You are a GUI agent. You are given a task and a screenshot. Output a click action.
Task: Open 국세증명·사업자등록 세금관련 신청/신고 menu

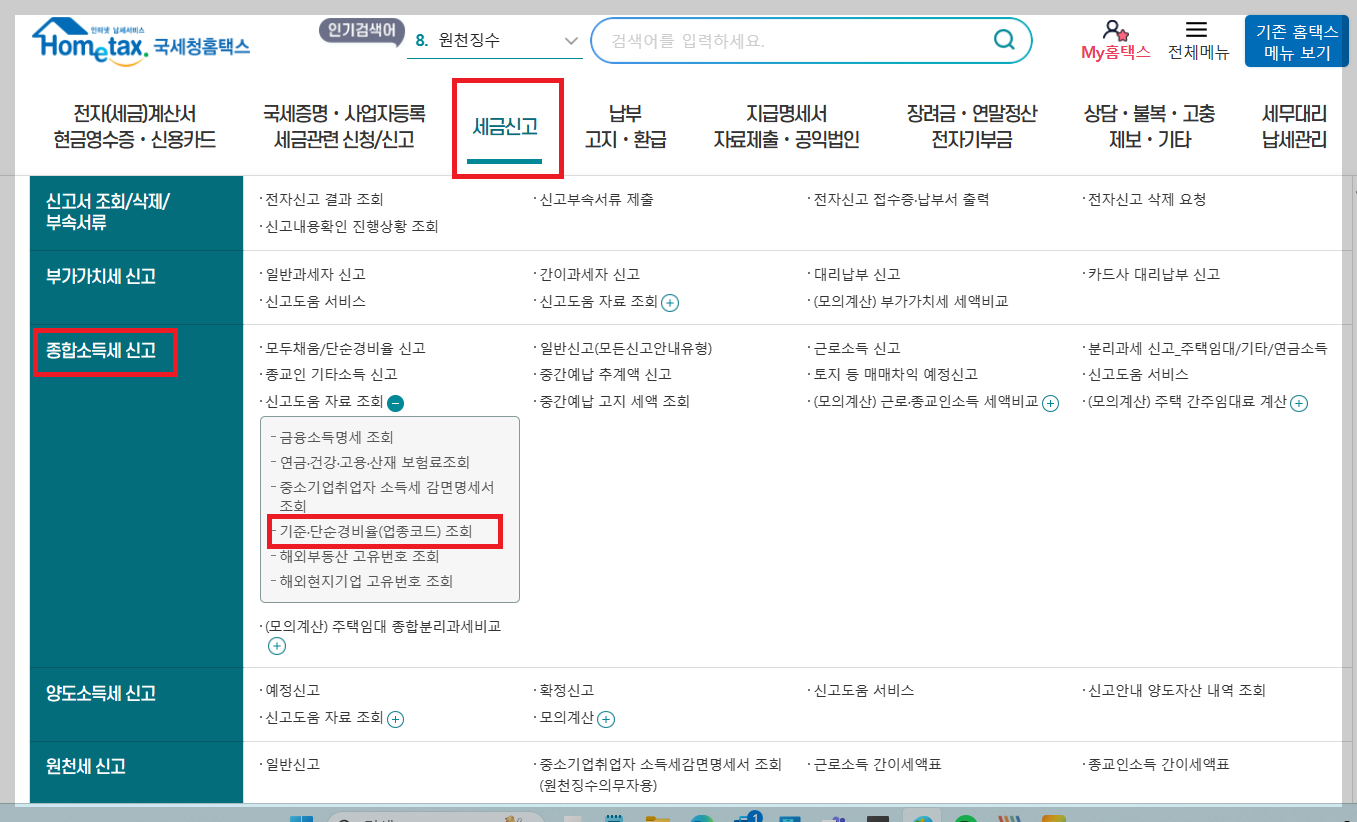point(344,127)
